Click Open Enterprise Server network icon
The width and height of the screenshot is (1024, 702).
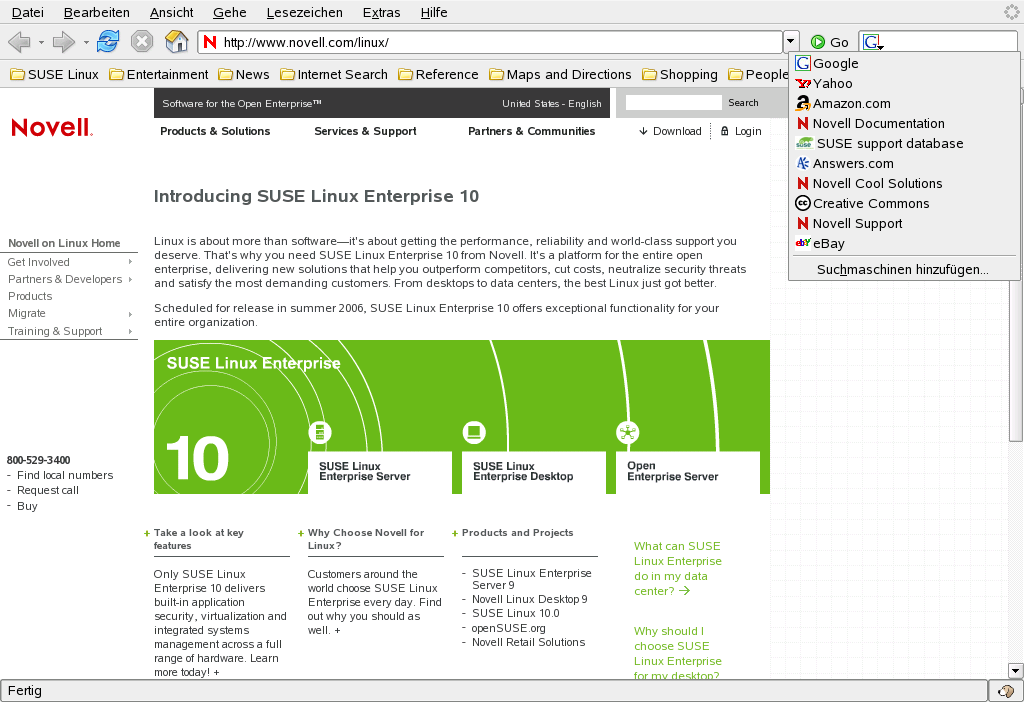tap(628, 432)
